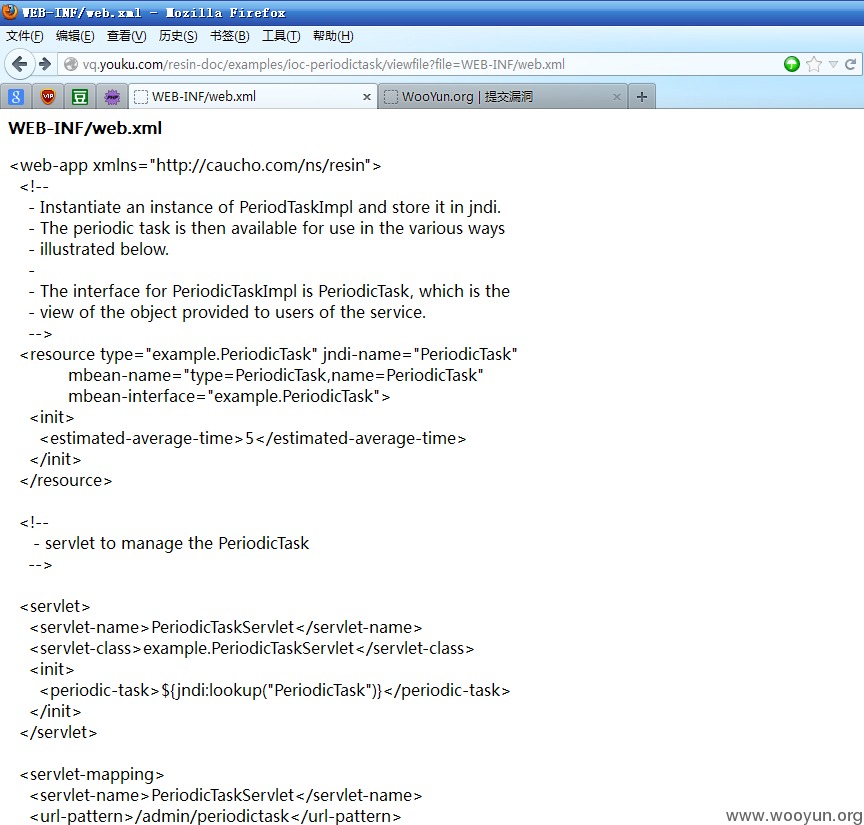Viewport: 864px width, 825px height.
Task: Open a new tab with plus button
Action: (641, 97)
